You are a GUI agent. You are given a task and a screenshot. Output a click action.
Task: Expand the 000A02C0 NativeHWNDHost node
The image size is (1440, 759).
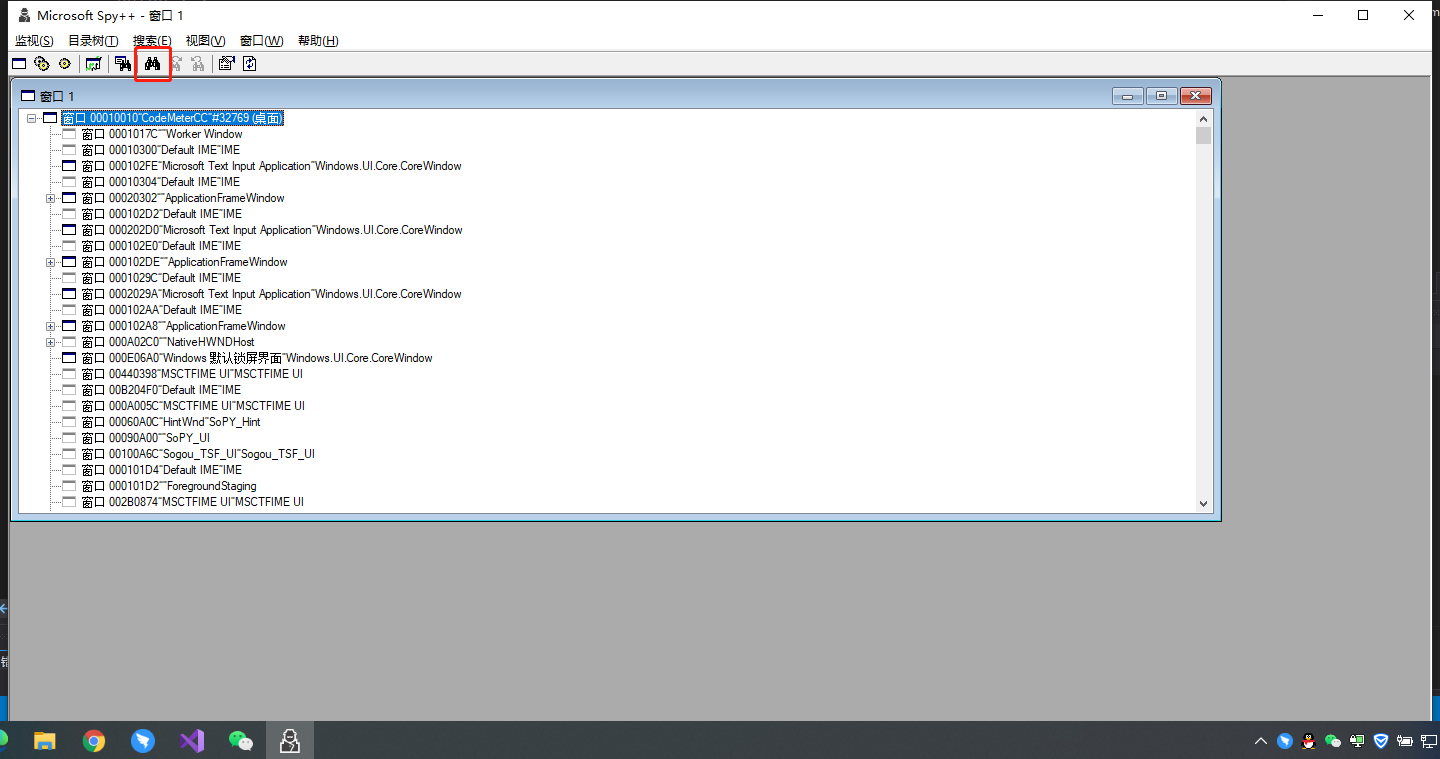tap(50, 342)
